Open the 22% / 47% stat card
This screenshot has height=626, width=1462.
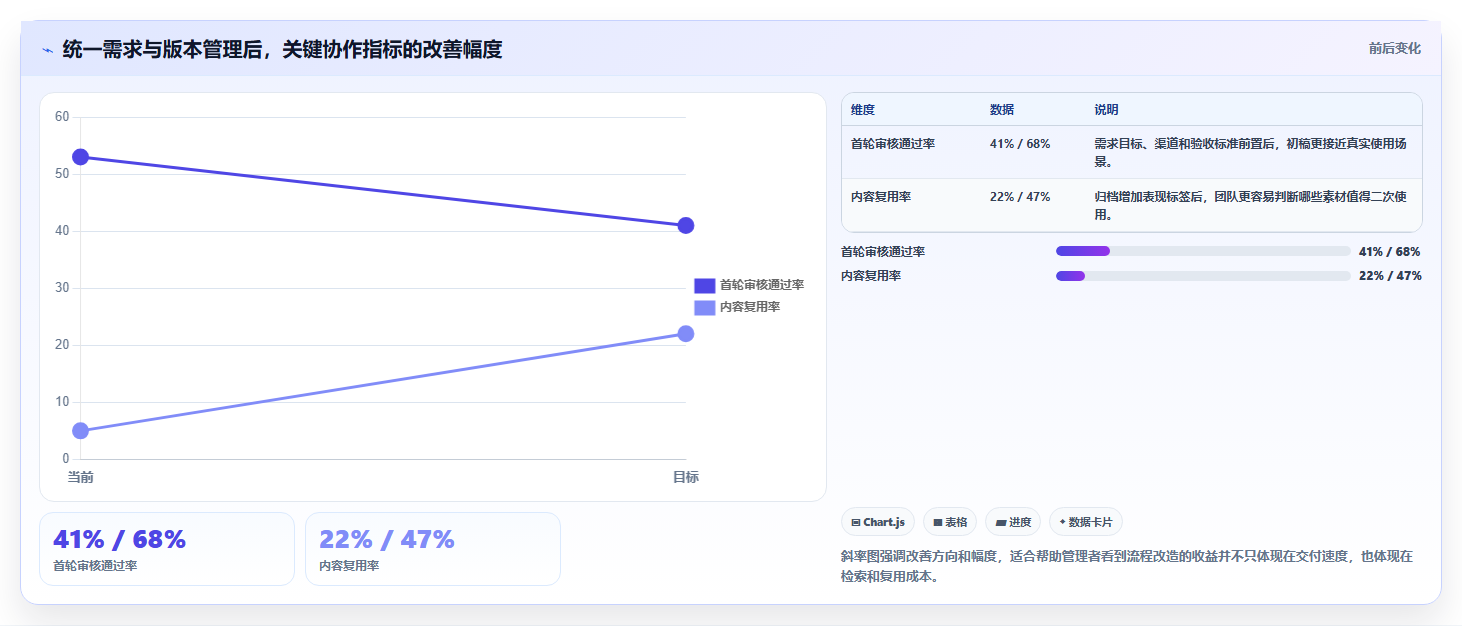433,549
